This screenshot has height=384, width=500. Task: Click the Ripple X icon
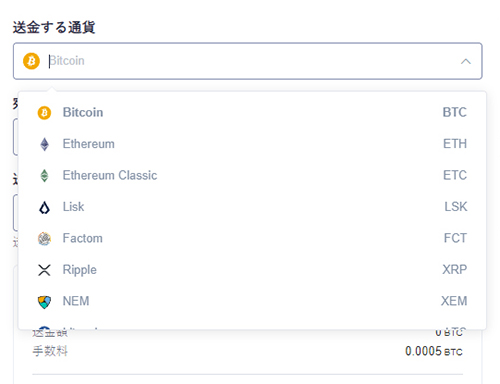pos(44,270)
